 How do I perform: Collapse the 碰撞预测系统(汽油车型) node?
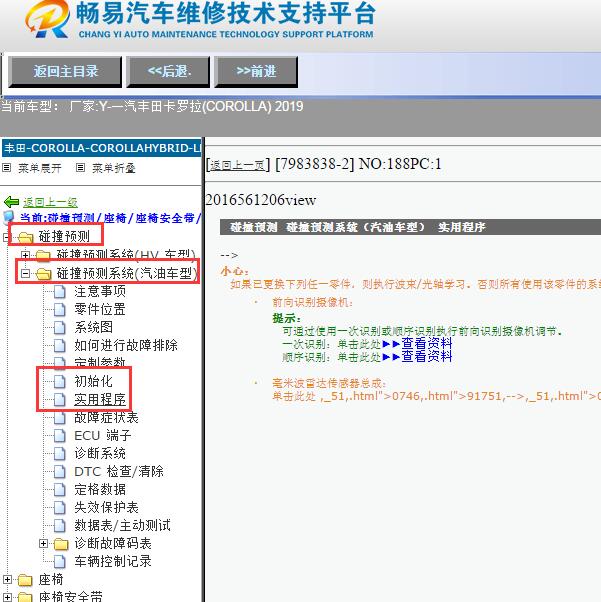tap(25, 273)
